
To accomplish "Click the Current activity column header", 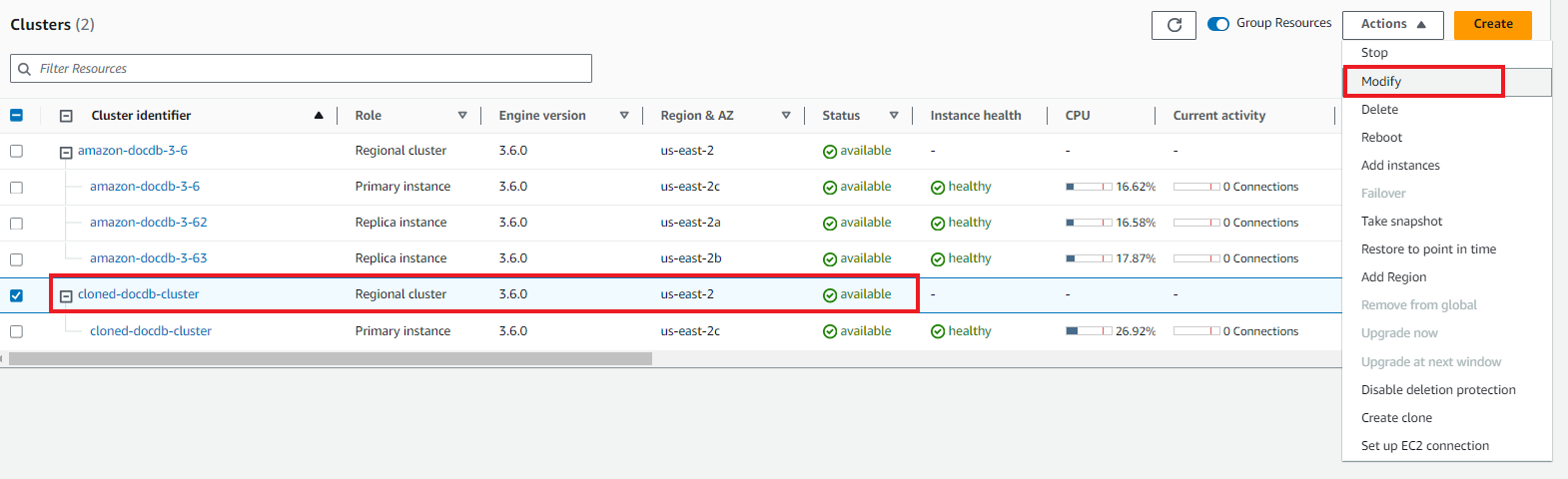I will (x=1219, y=116).
